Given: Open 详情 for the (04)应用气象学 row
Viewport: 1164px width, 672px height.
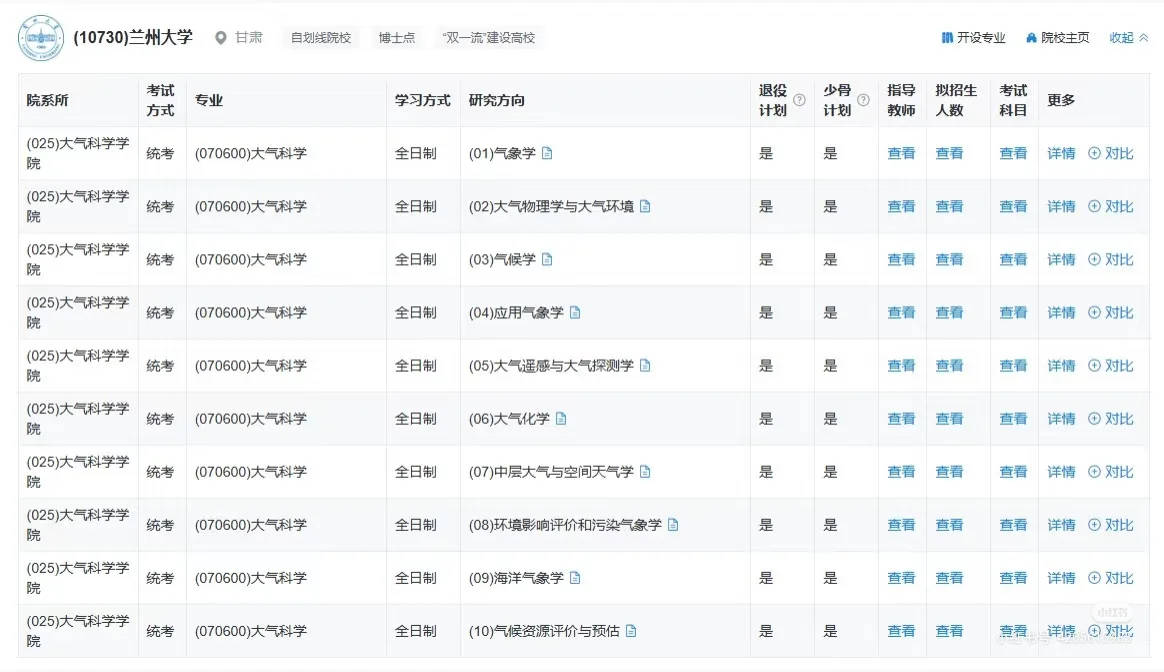Looking at the screenshot, I should [x=1060, y=312].
